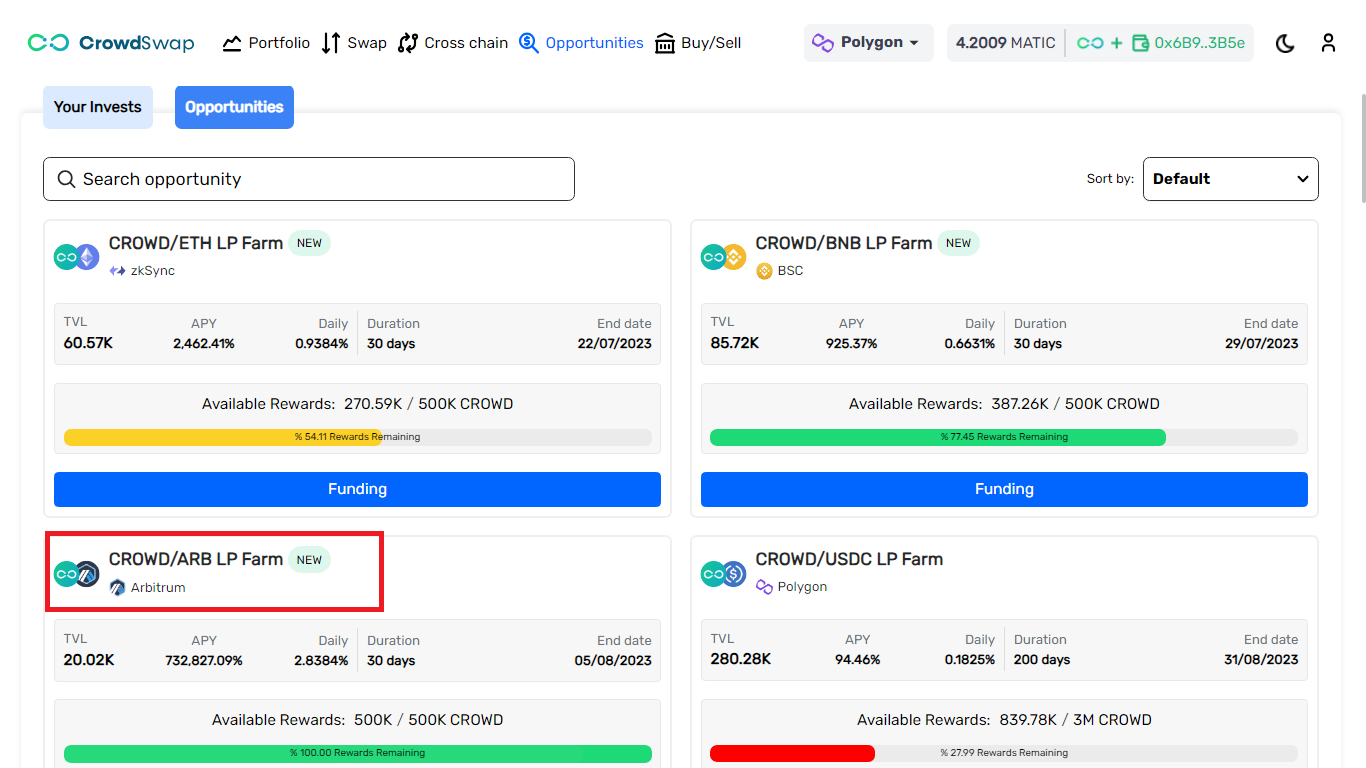The height and width of the screenshot is (768, 1366).
Task: Click Funding on CROWD/ETH LP Farm
Action: [x=357, y=489]
